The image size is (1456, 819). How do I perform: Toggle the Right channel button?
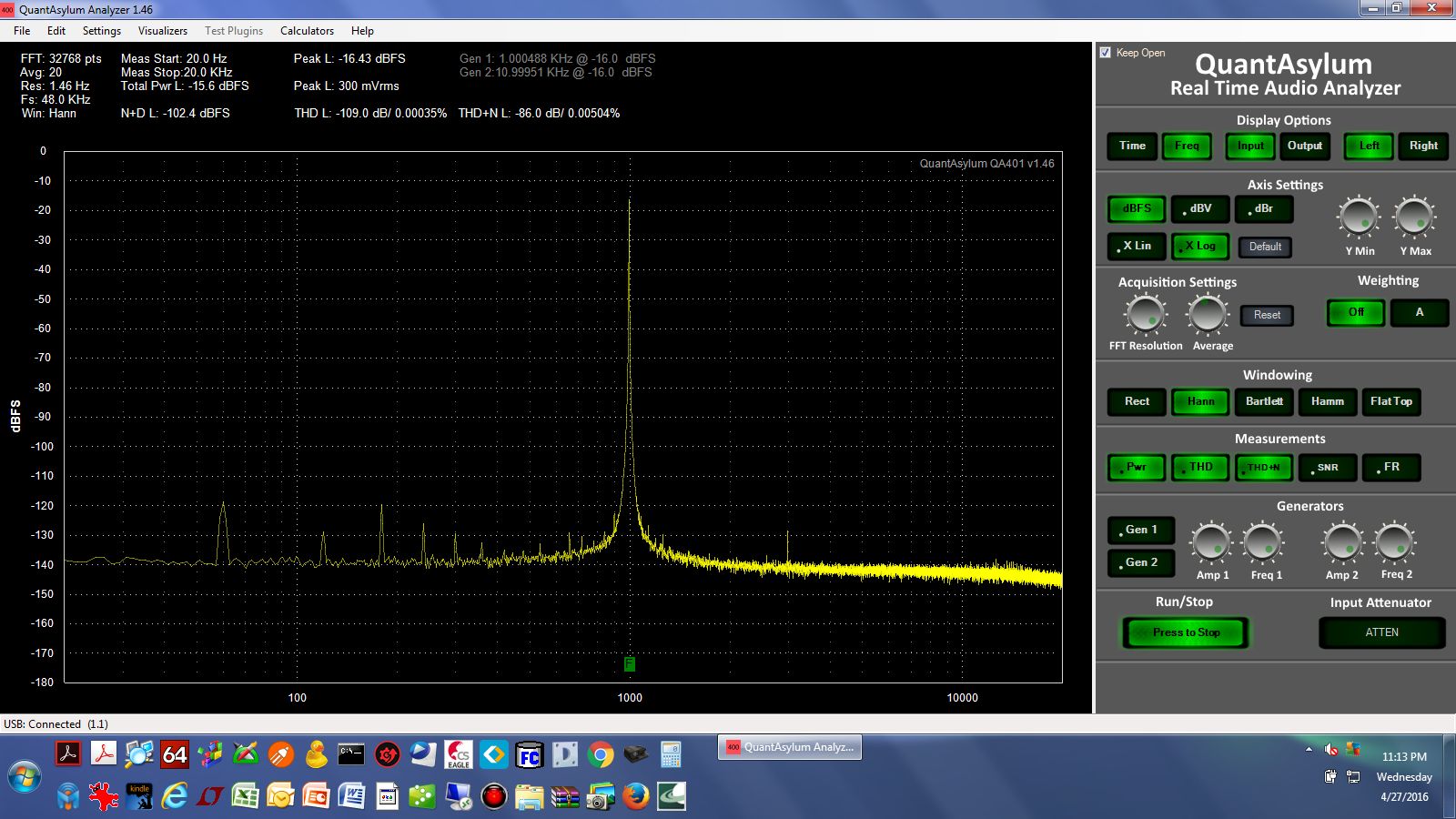pos(1423,146)
